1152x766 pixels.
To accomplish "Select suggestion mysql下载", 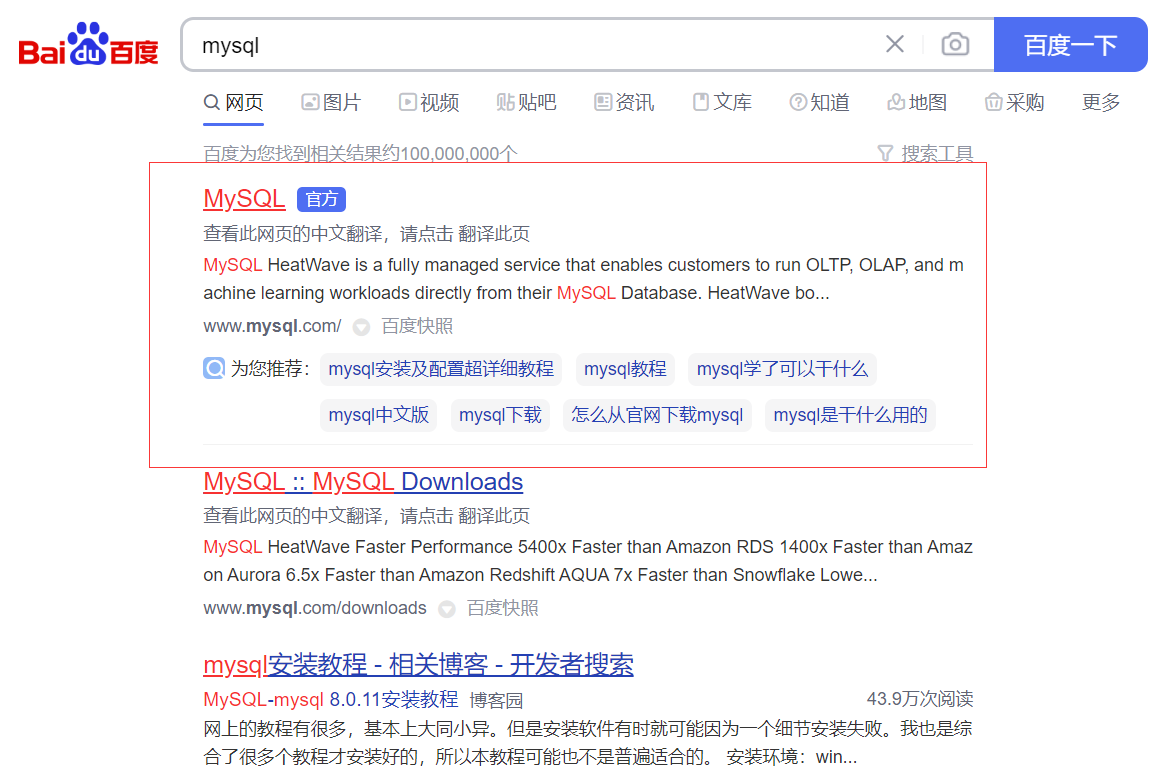I will click(x=500, y=415).
